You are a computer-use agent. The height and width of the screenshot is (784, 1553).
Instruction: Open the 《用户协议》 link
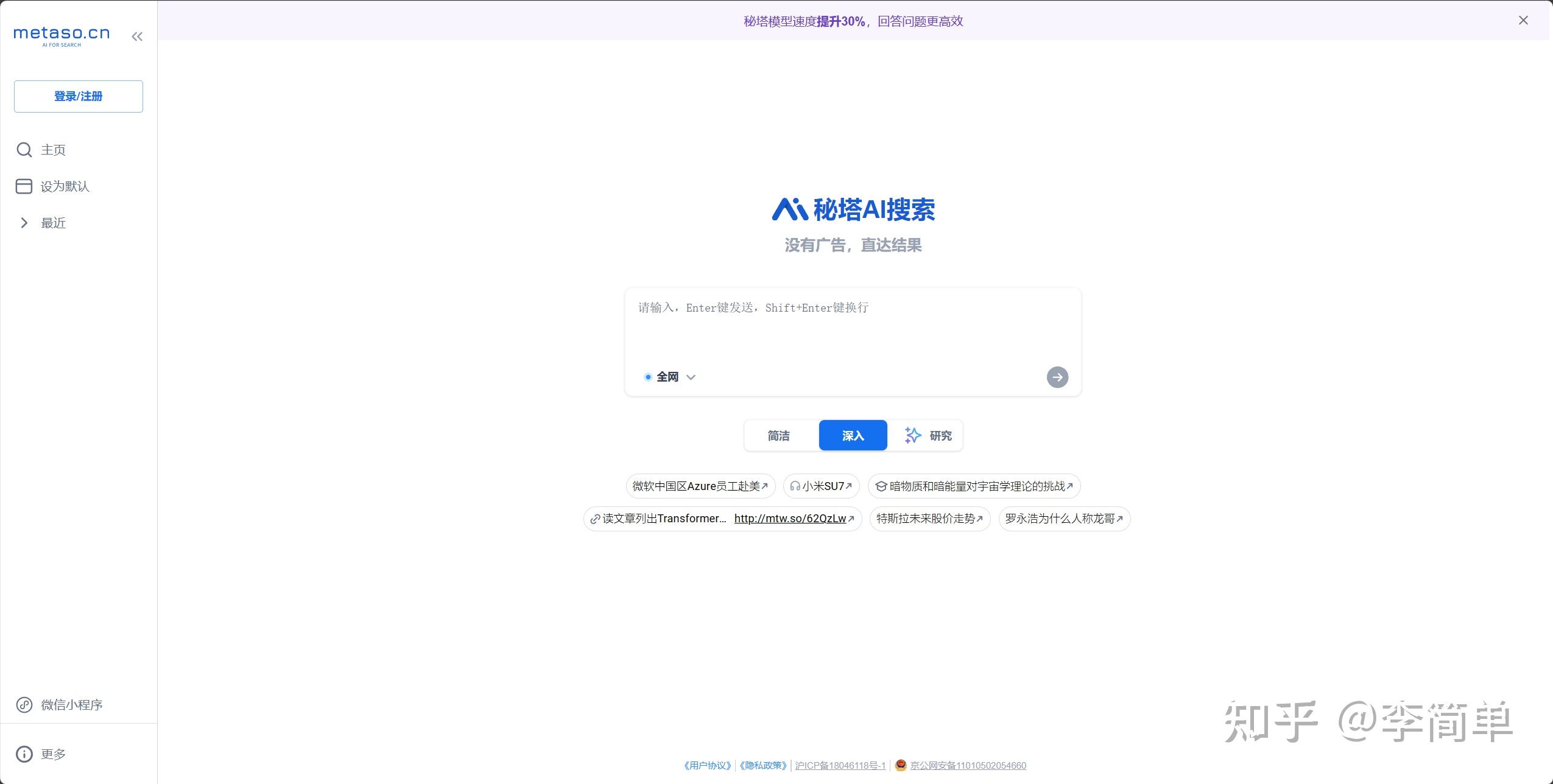point(707,766)
